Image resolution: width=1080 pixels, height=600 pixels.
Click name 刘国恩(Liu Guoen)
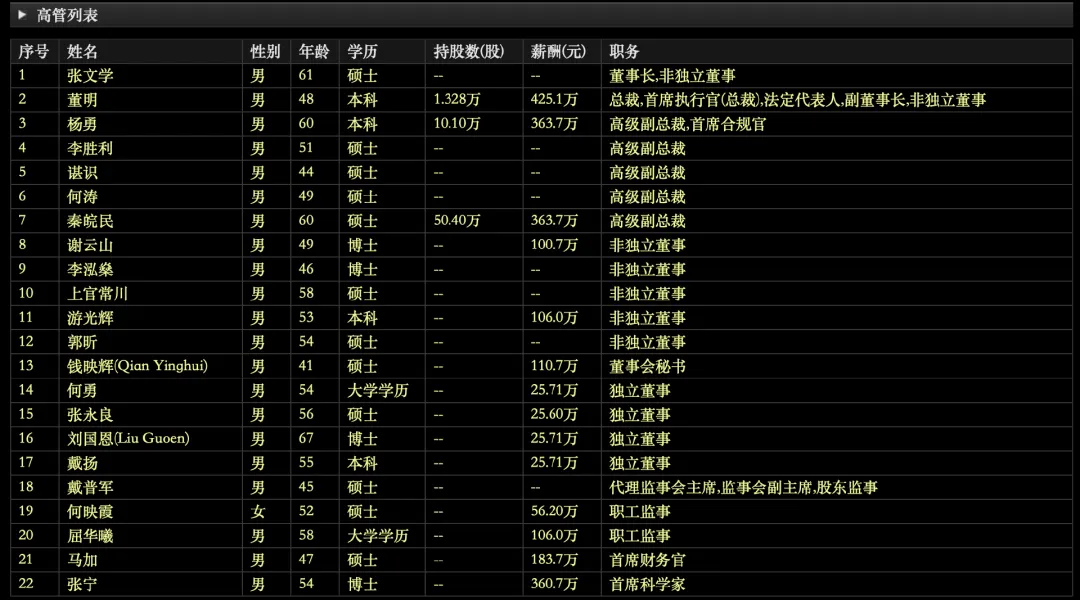click(x=128, y=438)
